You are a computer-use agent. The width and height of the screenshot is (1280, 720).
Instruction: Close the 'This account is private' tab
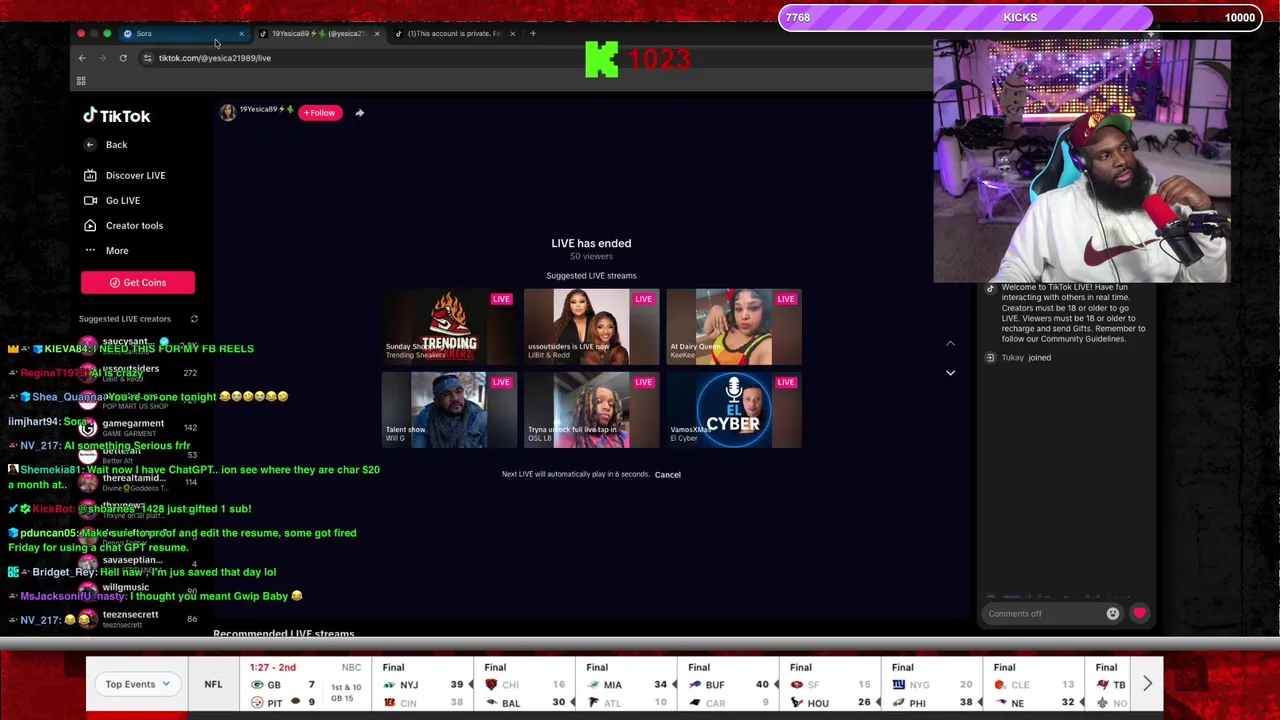[x=512, y=34]
